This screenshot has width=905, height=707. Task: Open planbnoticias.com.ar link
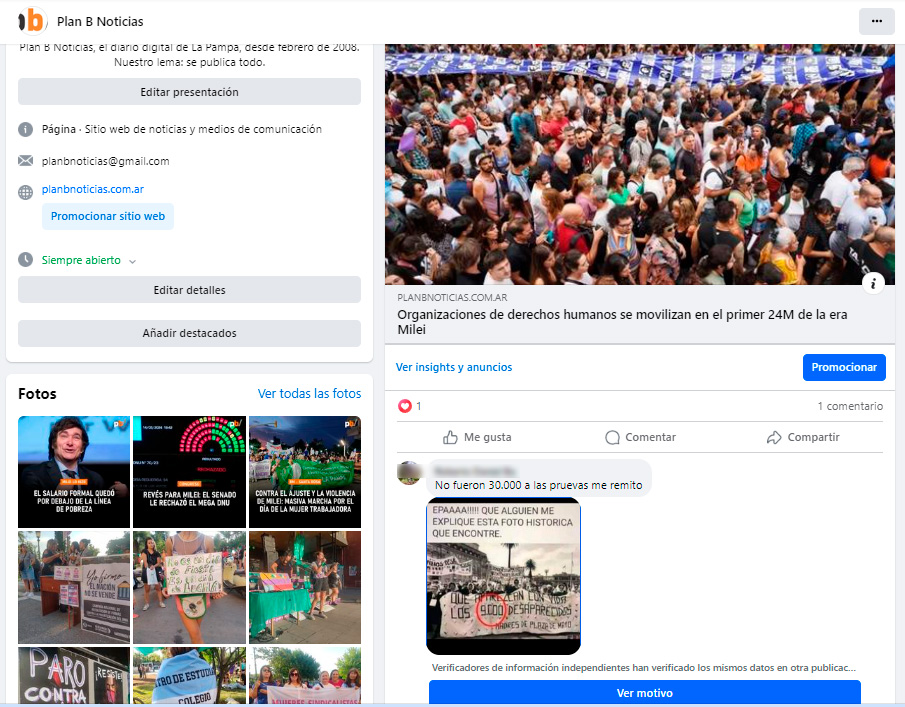[x=93, y=189]
